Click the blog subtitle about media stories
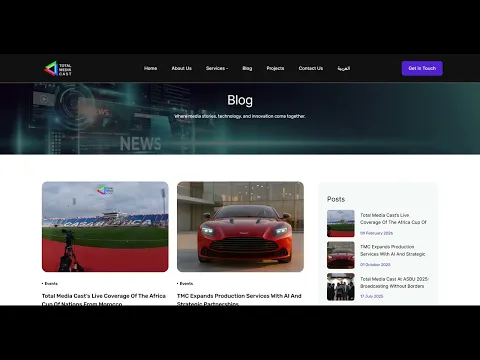The width and height of the screenshot is (480, 360). [240, 116]
